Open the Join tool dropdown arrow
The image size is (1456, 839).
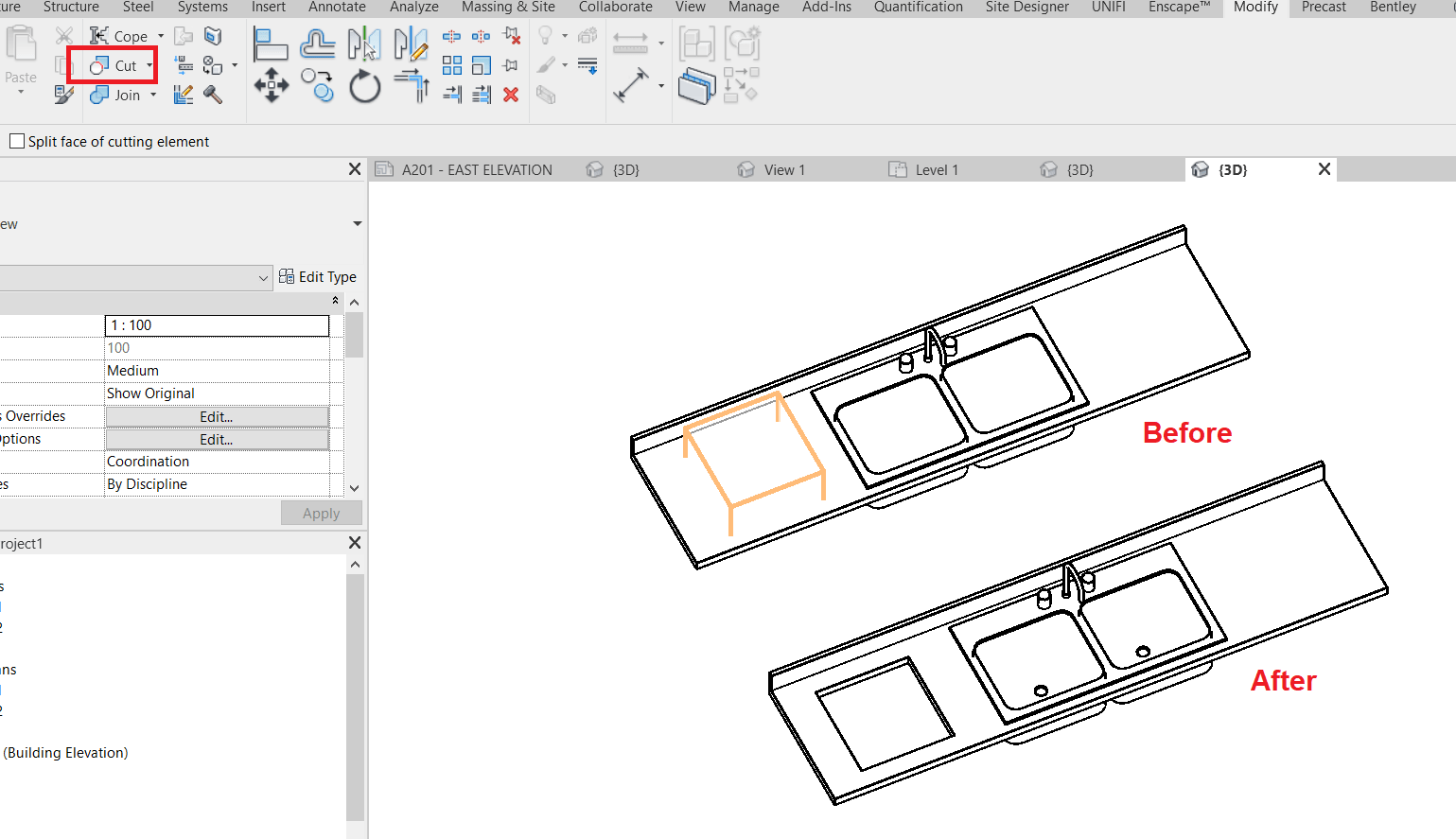click(152, 95)
